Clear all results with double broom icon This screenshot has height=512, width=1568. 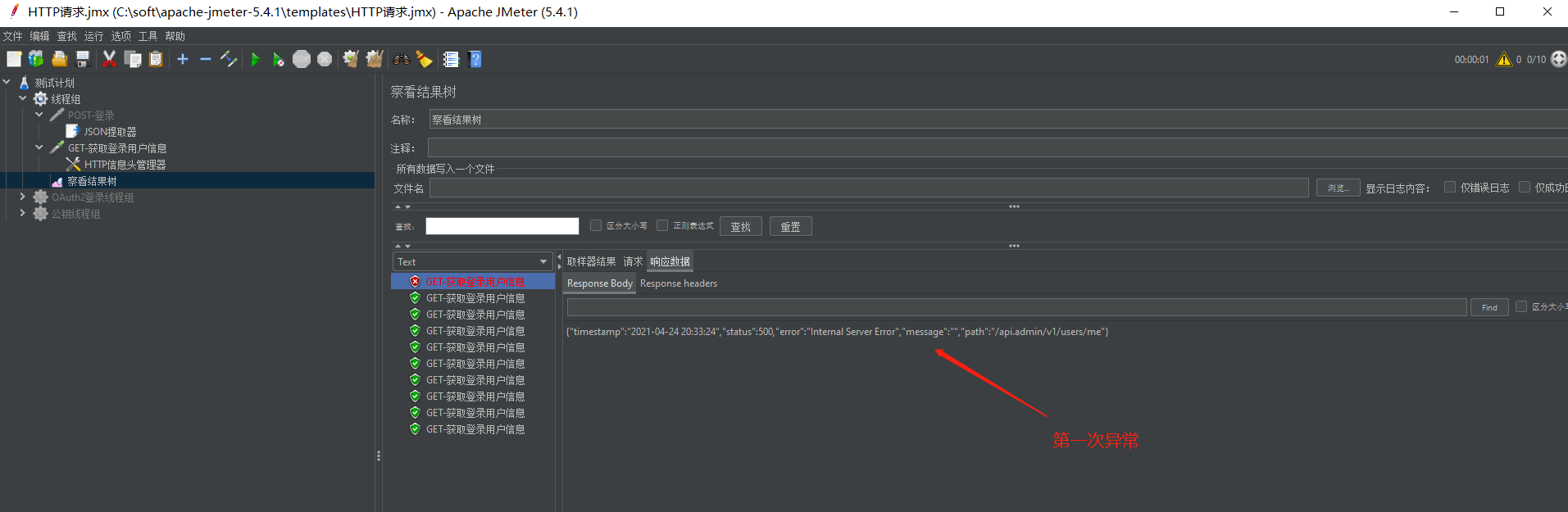[375, 59]
